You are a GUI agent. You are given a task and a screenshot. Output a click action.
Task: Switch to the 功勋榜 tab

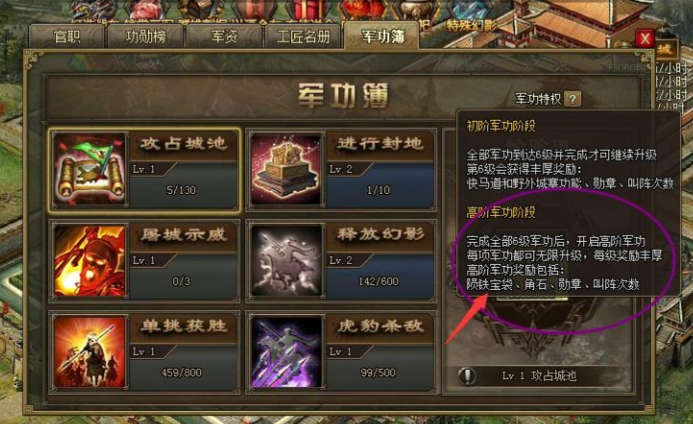[x=146, y=37]
